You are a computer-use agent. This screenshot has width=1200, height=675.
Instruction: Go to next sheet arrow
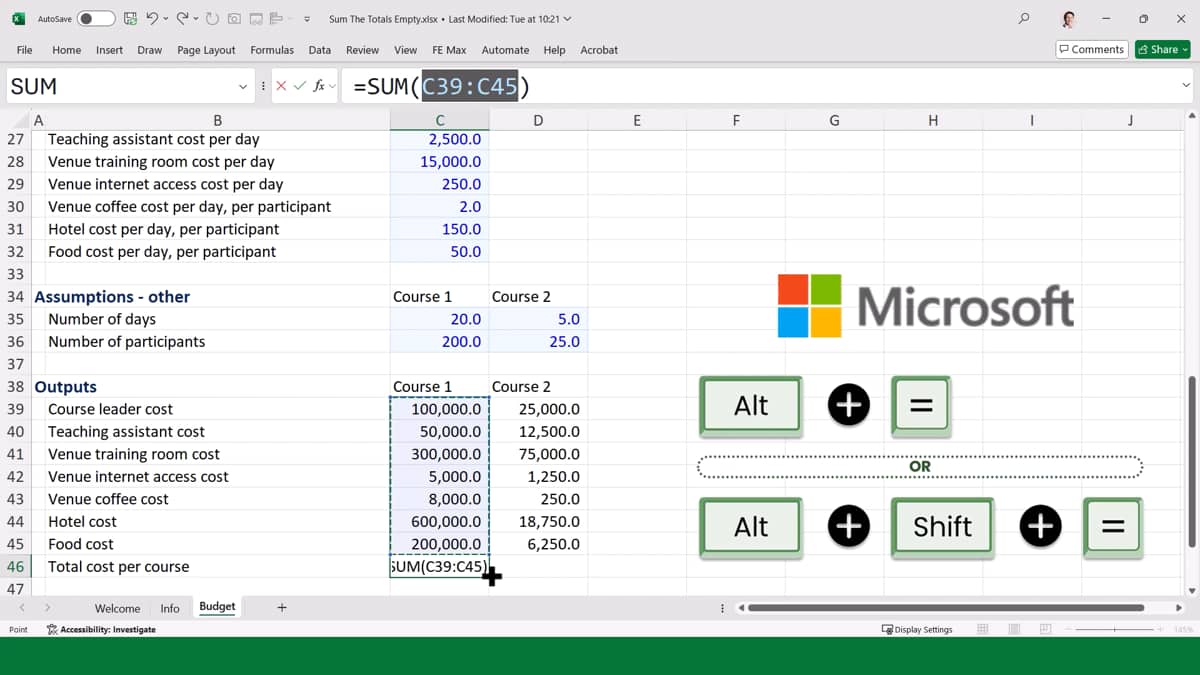[47, 607]
